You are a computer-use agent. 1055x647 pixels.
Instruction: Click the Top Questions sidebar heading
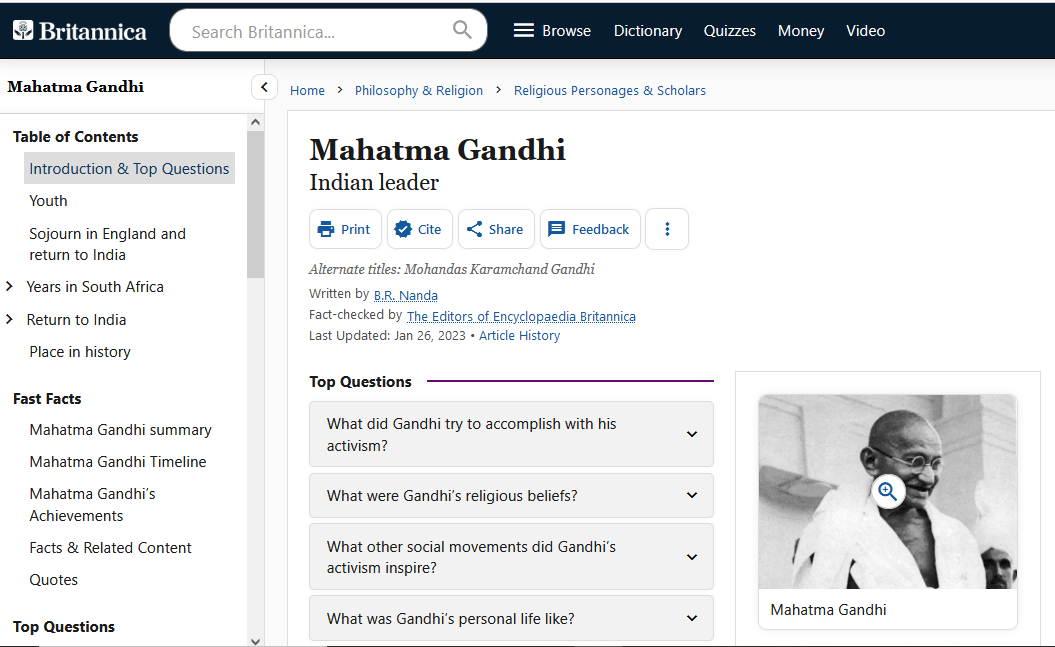tap(64, 627)
